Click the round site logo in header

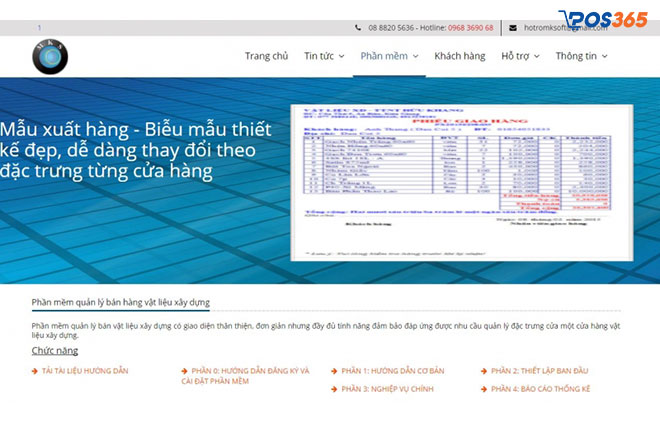pos(49,56)
